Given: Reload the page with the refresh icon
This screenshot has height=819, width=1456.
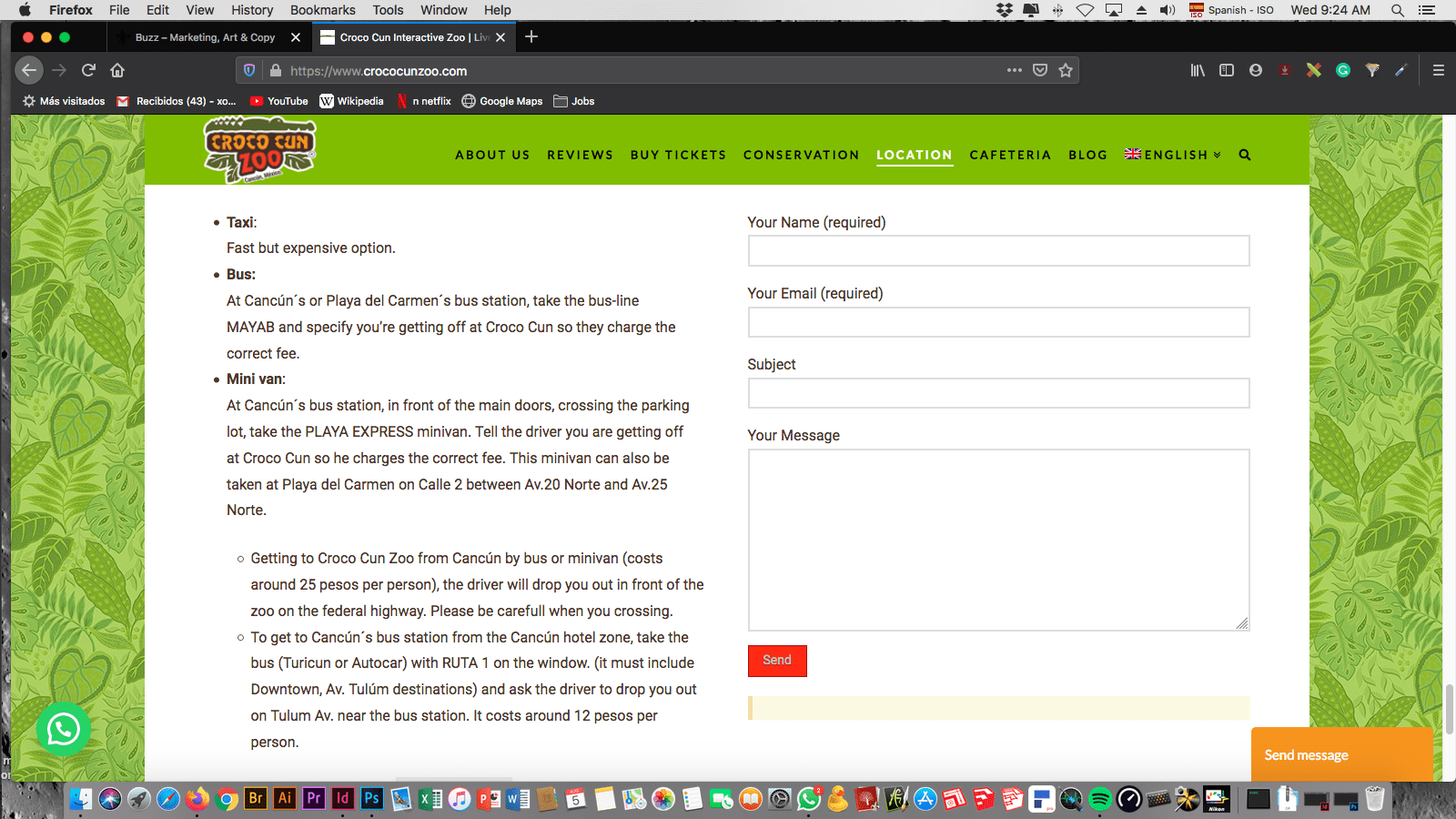Looking at the screenshot, I should click(88, 70).
